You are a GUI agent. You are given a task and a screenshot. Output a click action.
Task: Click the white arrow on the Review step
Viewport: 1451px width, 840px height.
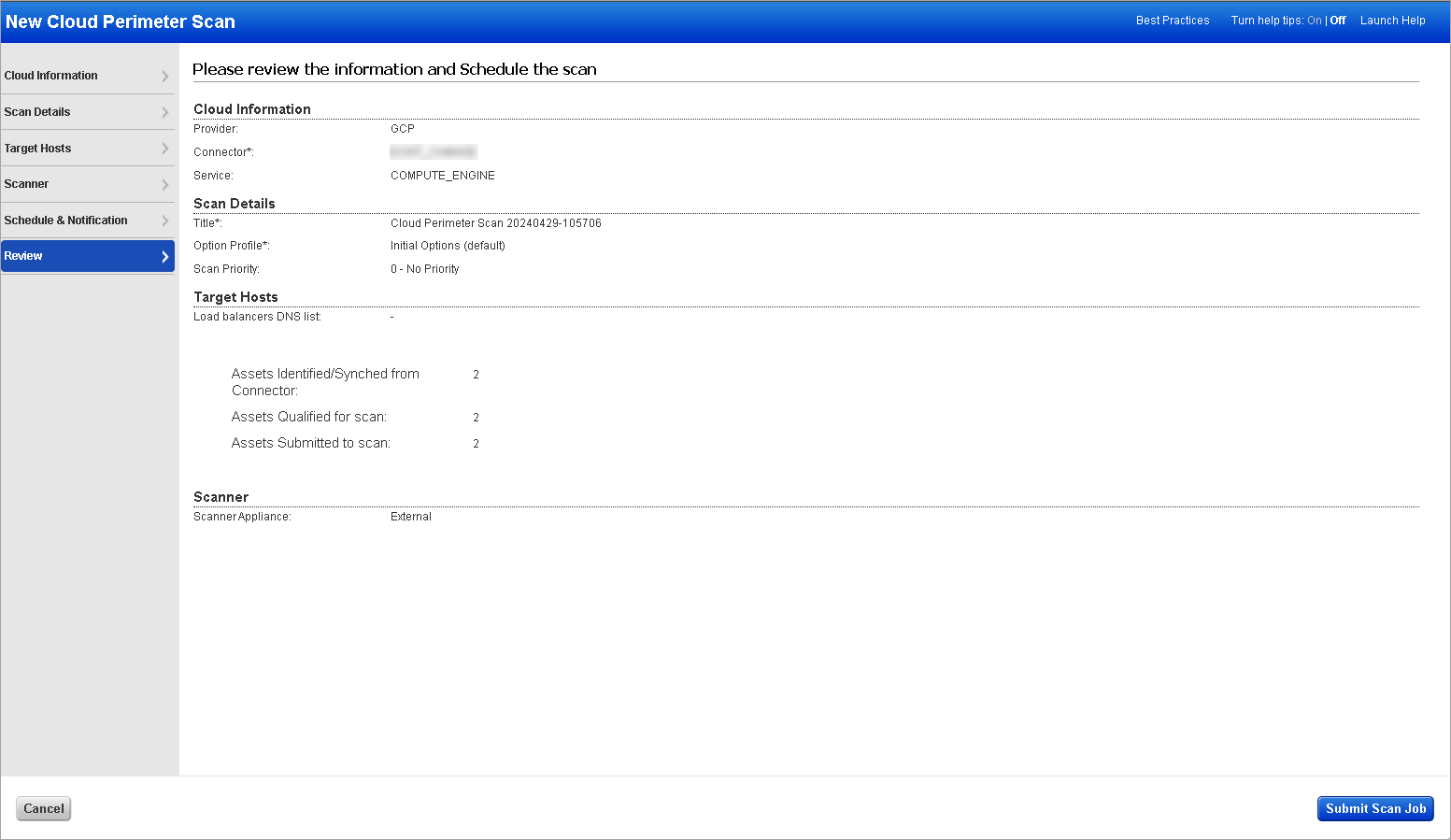164,255
